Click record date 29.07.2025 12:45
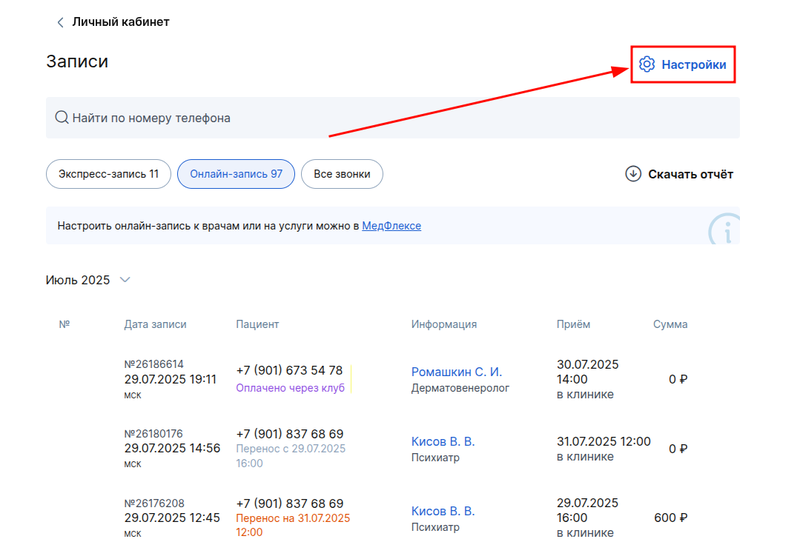Viewport: 800px width, 559px height. coord(172,518)
